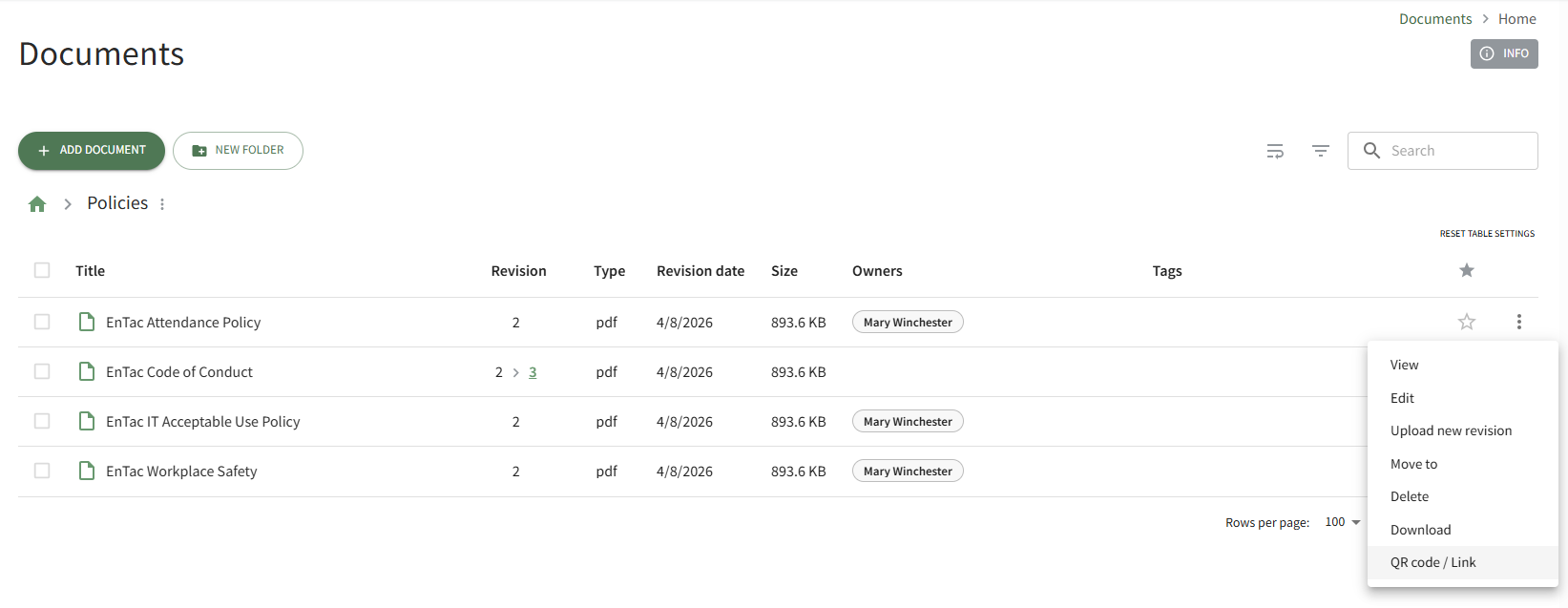Choose QR code / Link from menu
The height and width of the screenshot is (608, 1568).
(1432, 563)
